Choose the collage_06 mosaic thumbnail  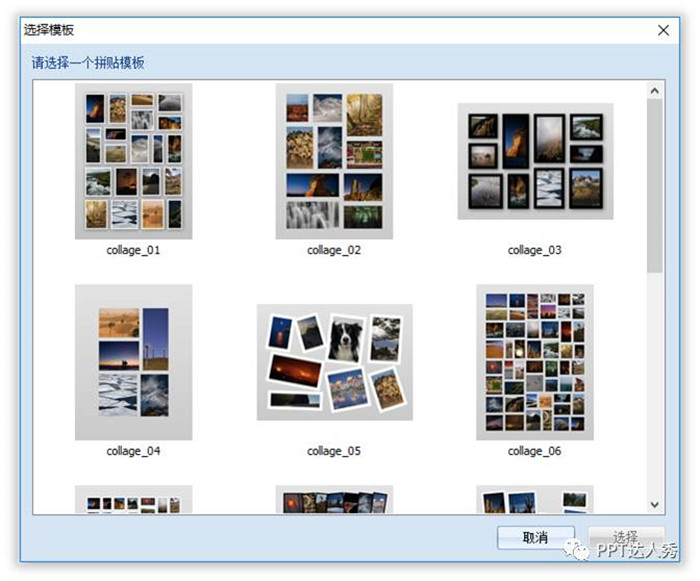(x=535, y=362)
